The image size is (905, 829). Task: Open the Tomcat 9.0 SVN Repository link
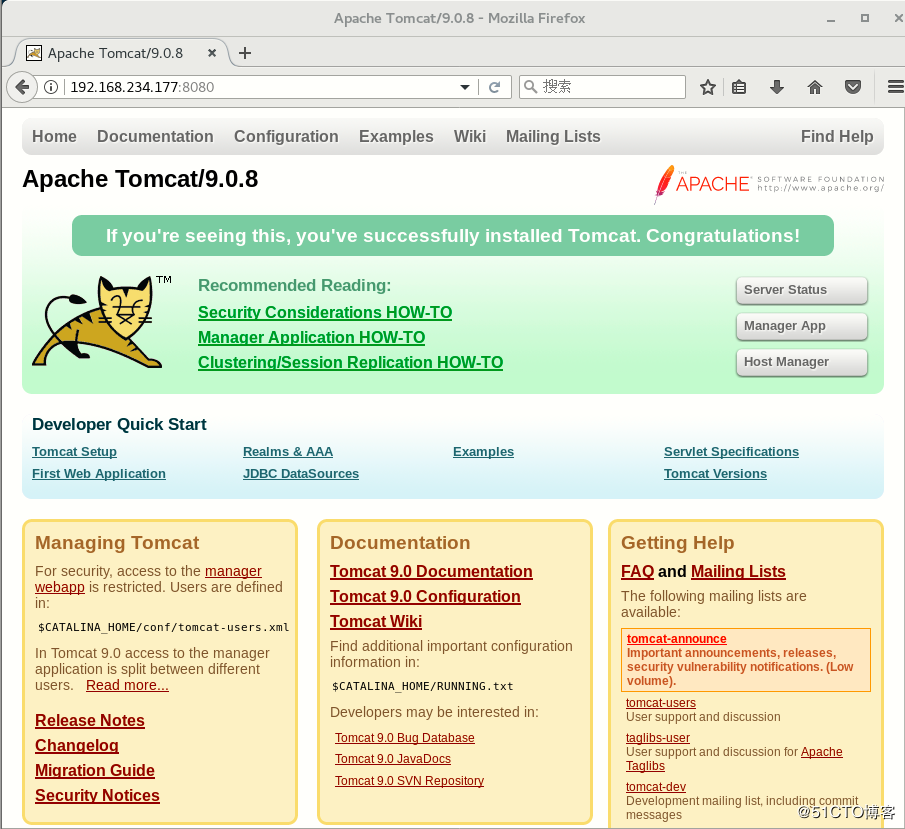click(409, 781)
